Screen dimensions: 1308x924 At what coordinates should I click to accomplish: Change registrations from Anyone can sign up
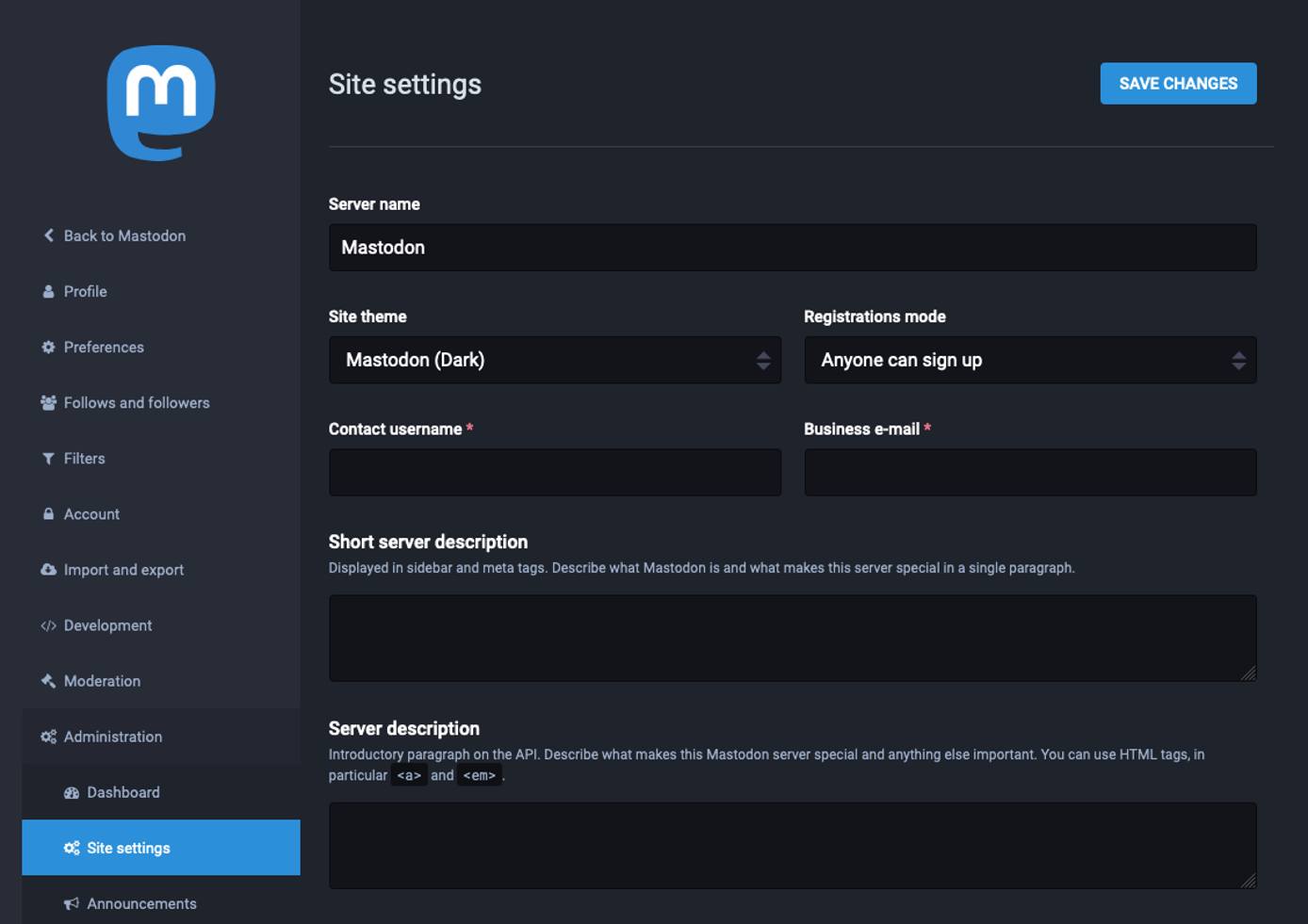pyautogui.click(x=1030, y=360)
